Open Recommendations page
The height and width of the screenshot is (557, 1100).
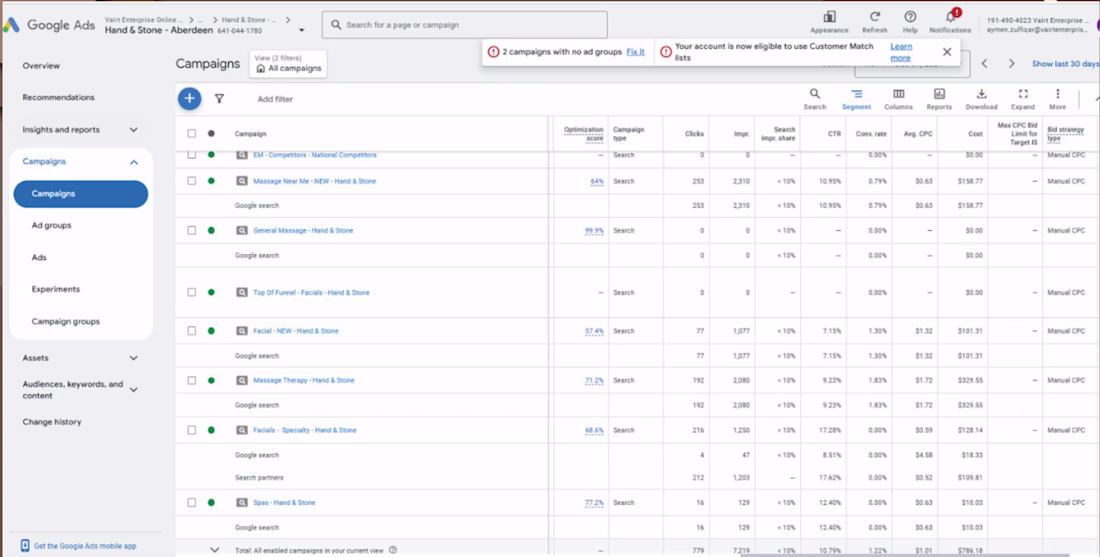click(58, 98)
